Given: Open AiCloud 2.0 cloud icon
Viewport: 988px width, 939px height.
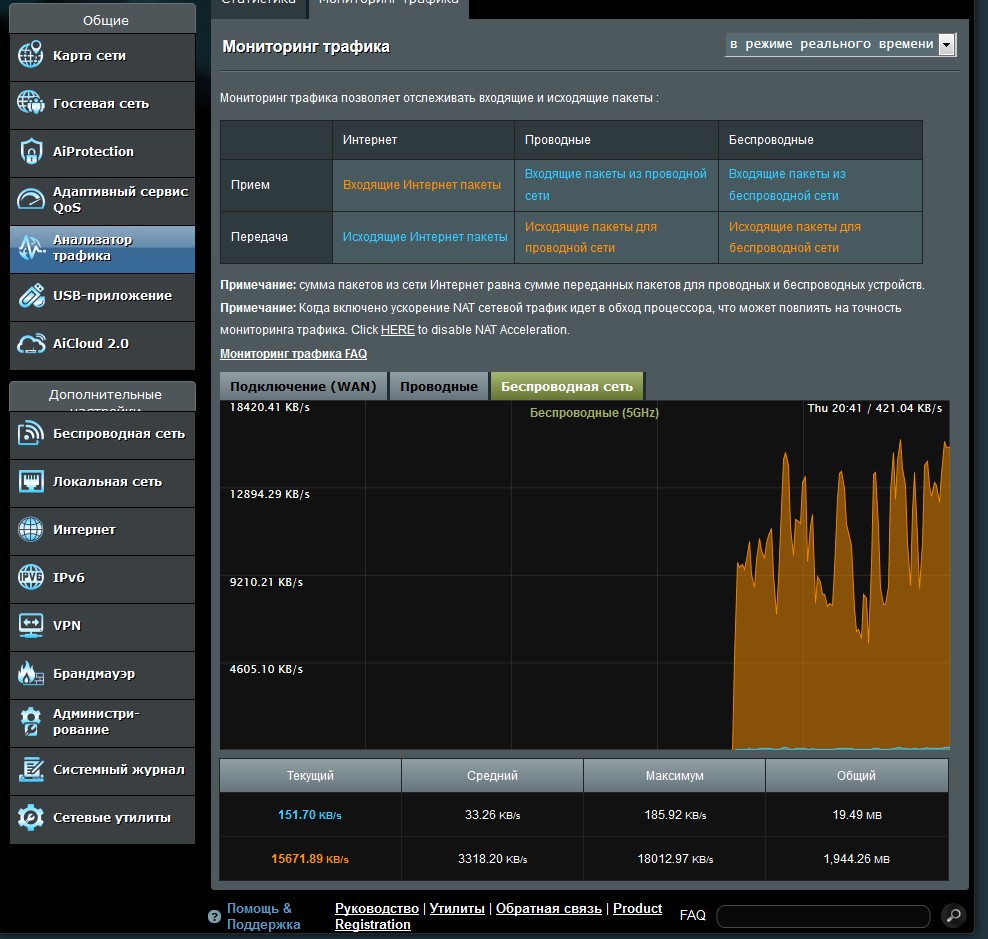Looking at the screenshot, I should [31, 344].
